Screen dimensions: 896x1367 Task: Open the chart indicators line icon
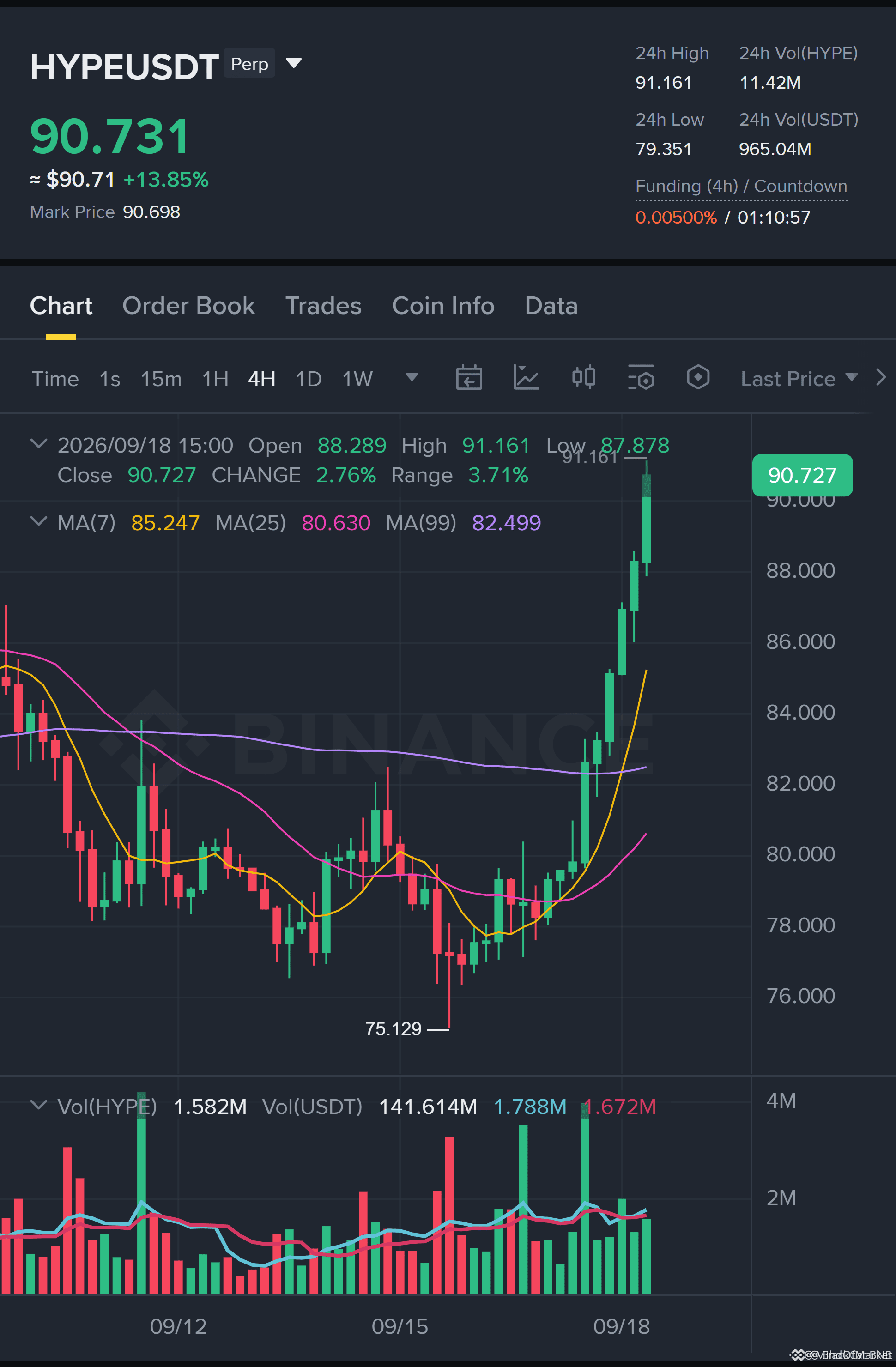(x=526, y=378)
